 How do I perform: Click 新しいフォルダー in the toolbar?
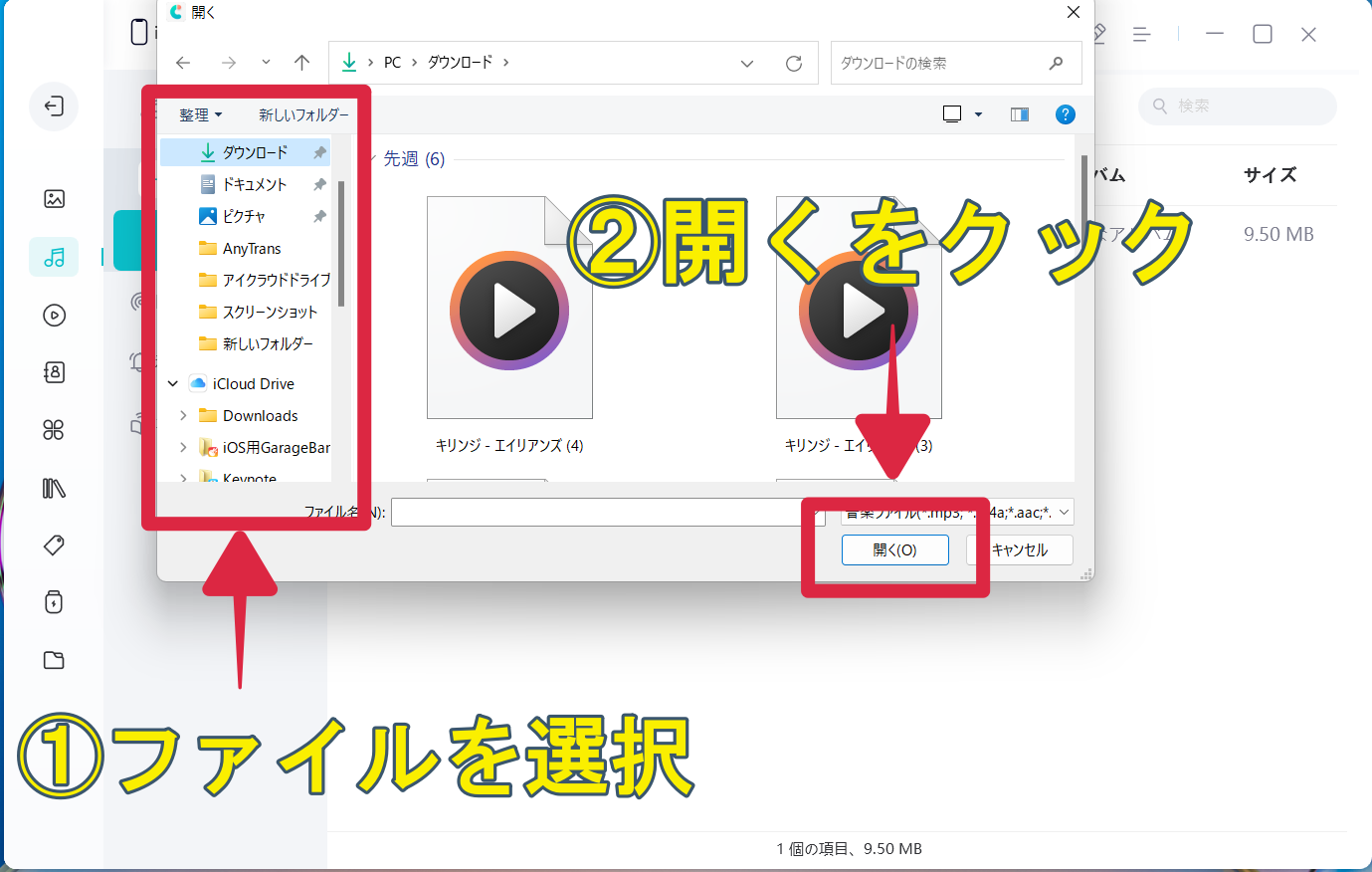pos(303,115)
